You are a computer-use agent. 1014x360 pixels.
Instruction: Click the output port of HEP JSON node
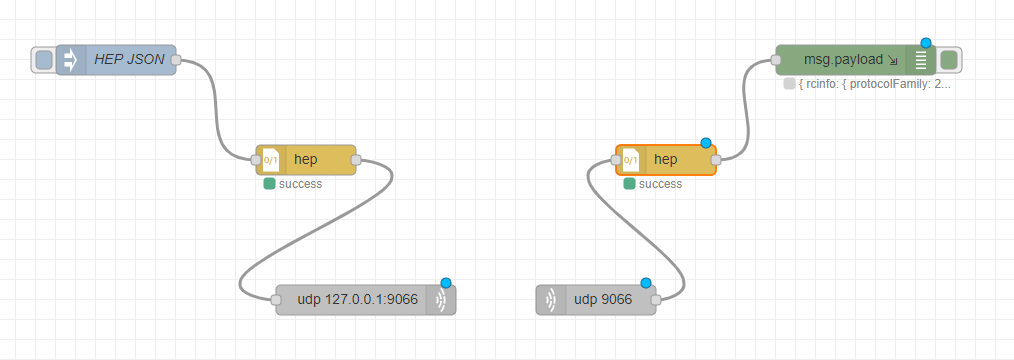pyautogui.click(x=176, y=60)
